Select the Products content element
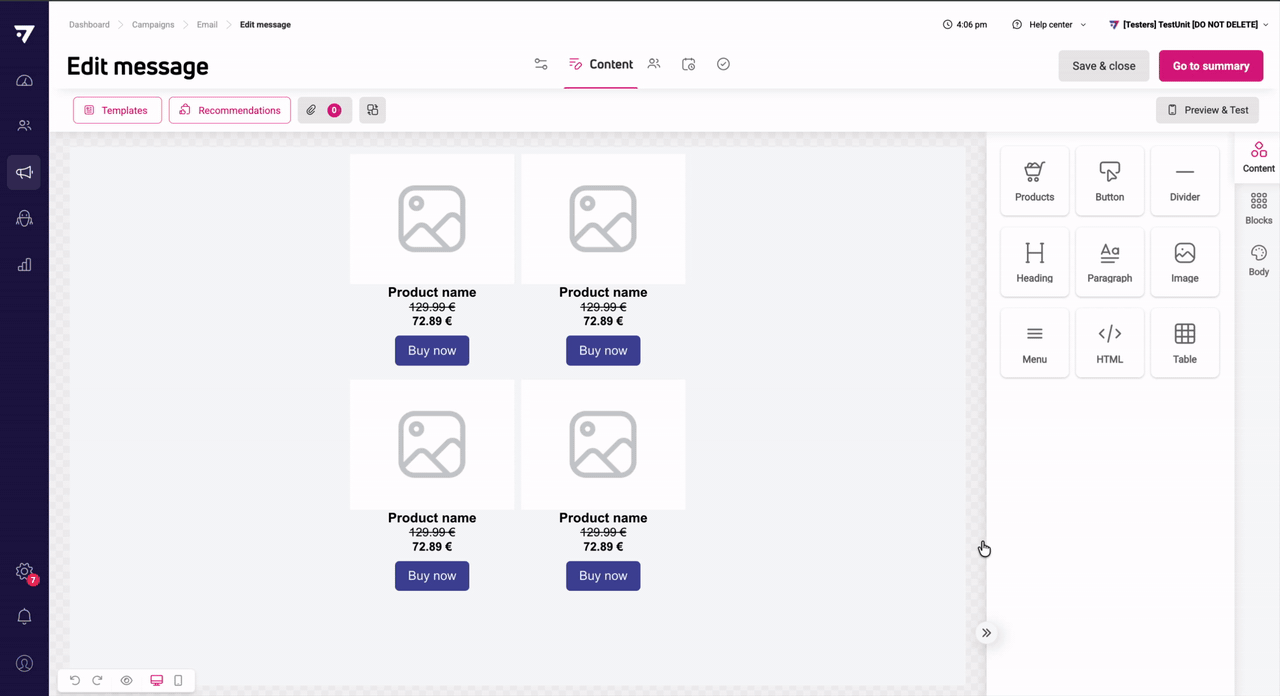 click(x=1034, y=181)
